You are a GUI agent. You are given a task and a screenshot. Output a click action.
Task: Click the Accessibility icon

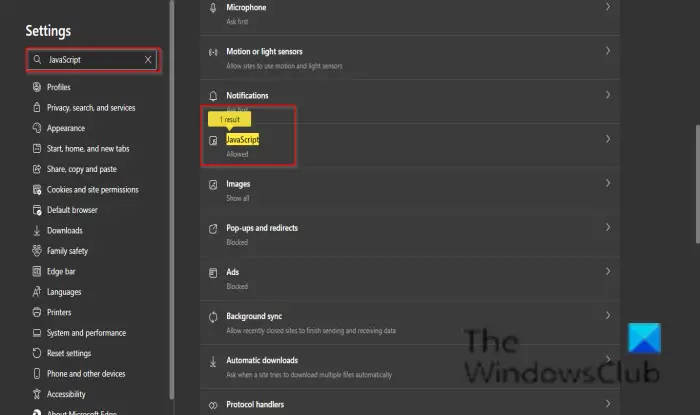(37, 394)
